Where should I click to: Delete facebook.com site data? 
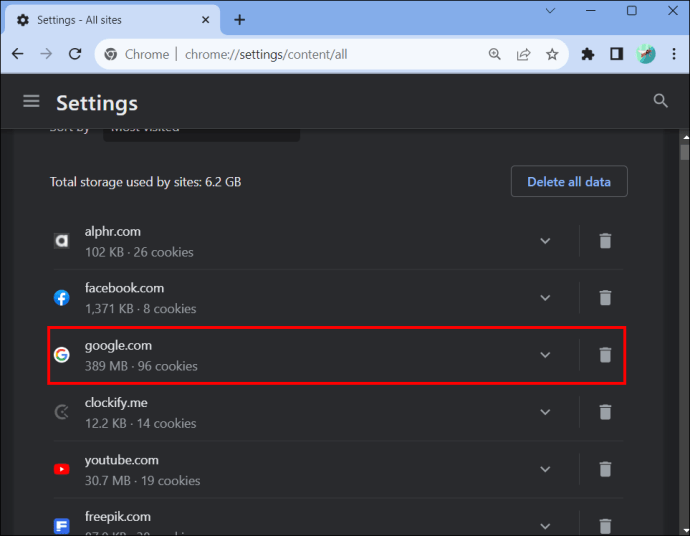tap(605, 297)
